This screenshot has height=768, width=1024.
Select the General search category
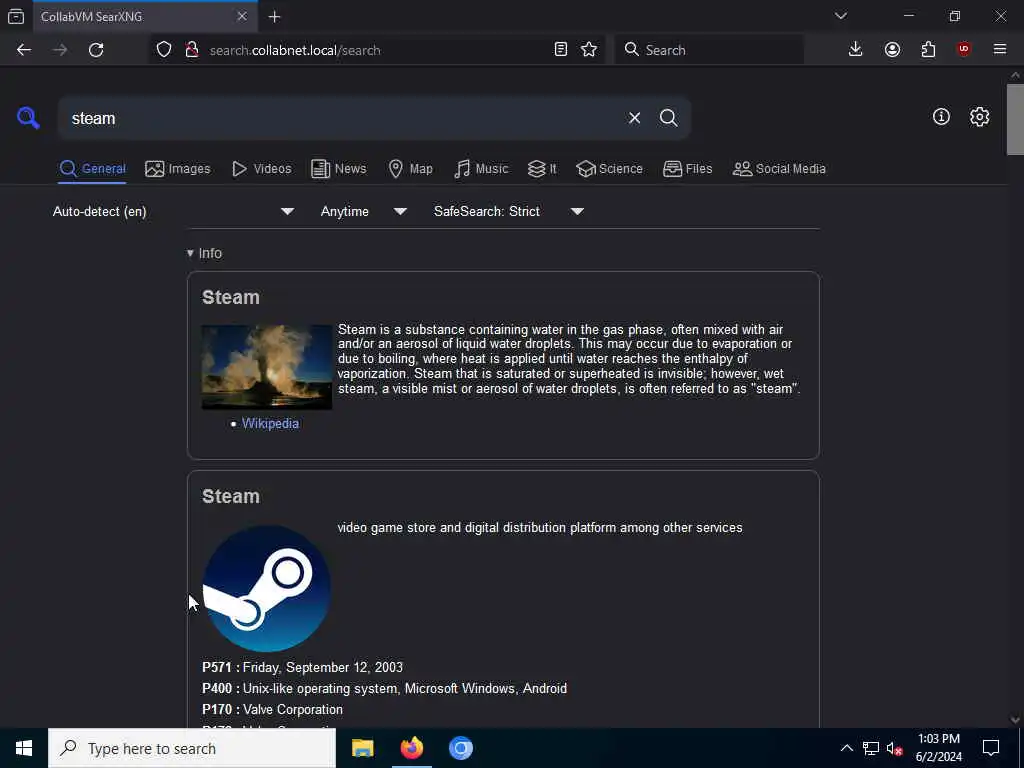pyautogui.click(x=92, y=169)
